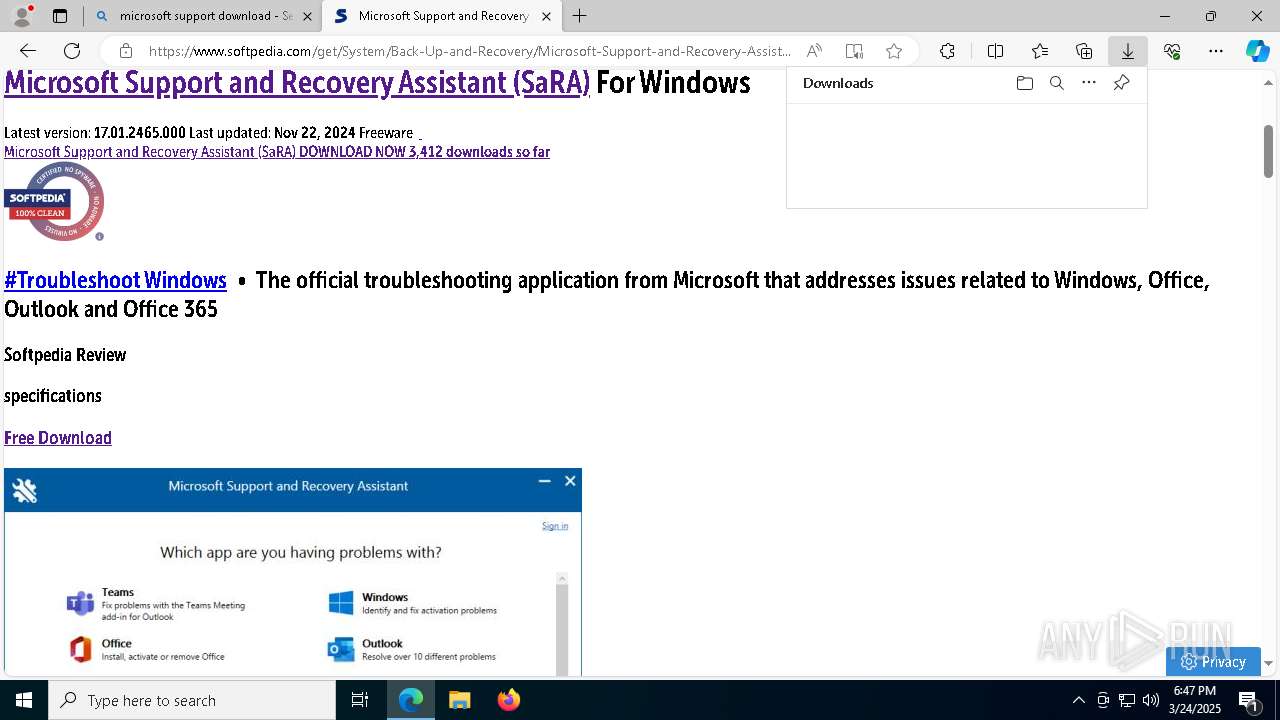
Task: Open Collections panel
Action: pos(1084,51)
